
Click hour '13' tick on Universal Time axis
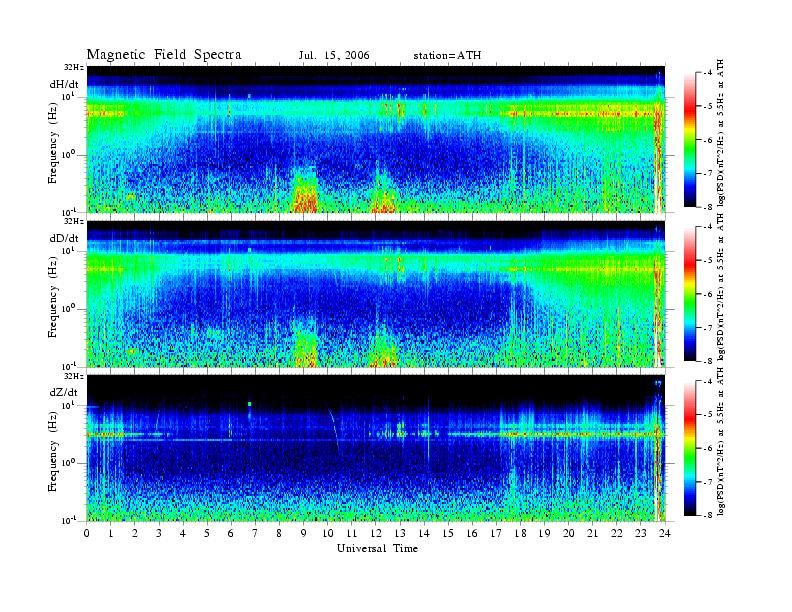tap(400, 533)
